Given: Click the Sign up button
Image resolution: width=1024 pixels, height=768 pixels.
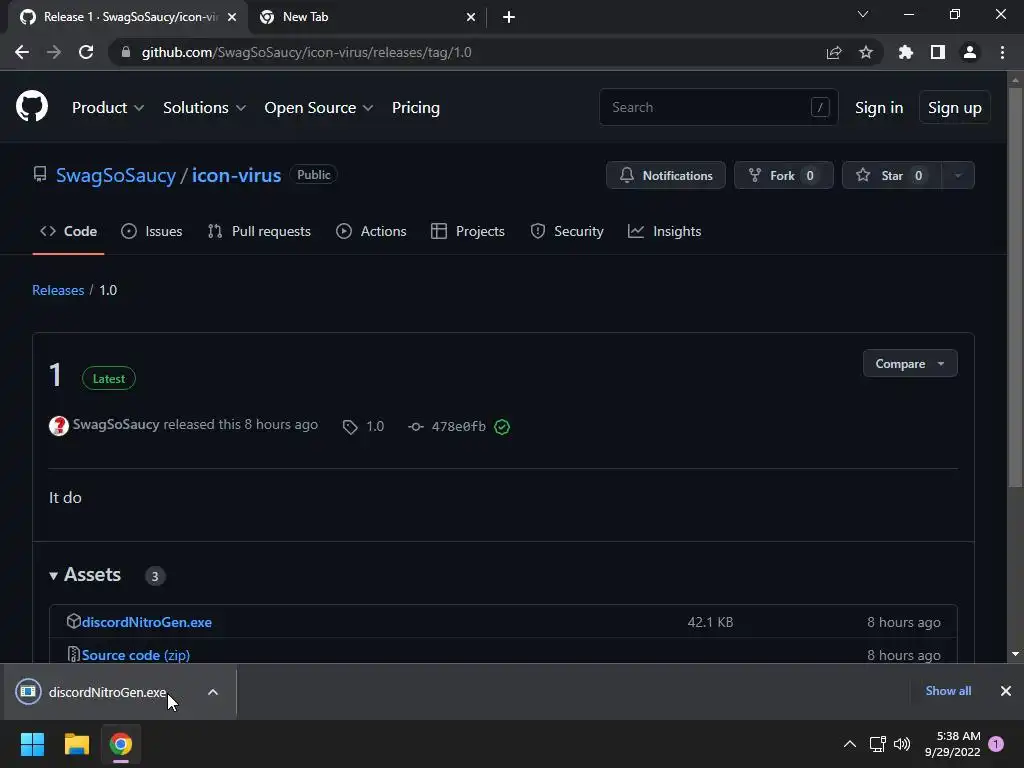Looking at the screenshot, I should click(954, 108).
